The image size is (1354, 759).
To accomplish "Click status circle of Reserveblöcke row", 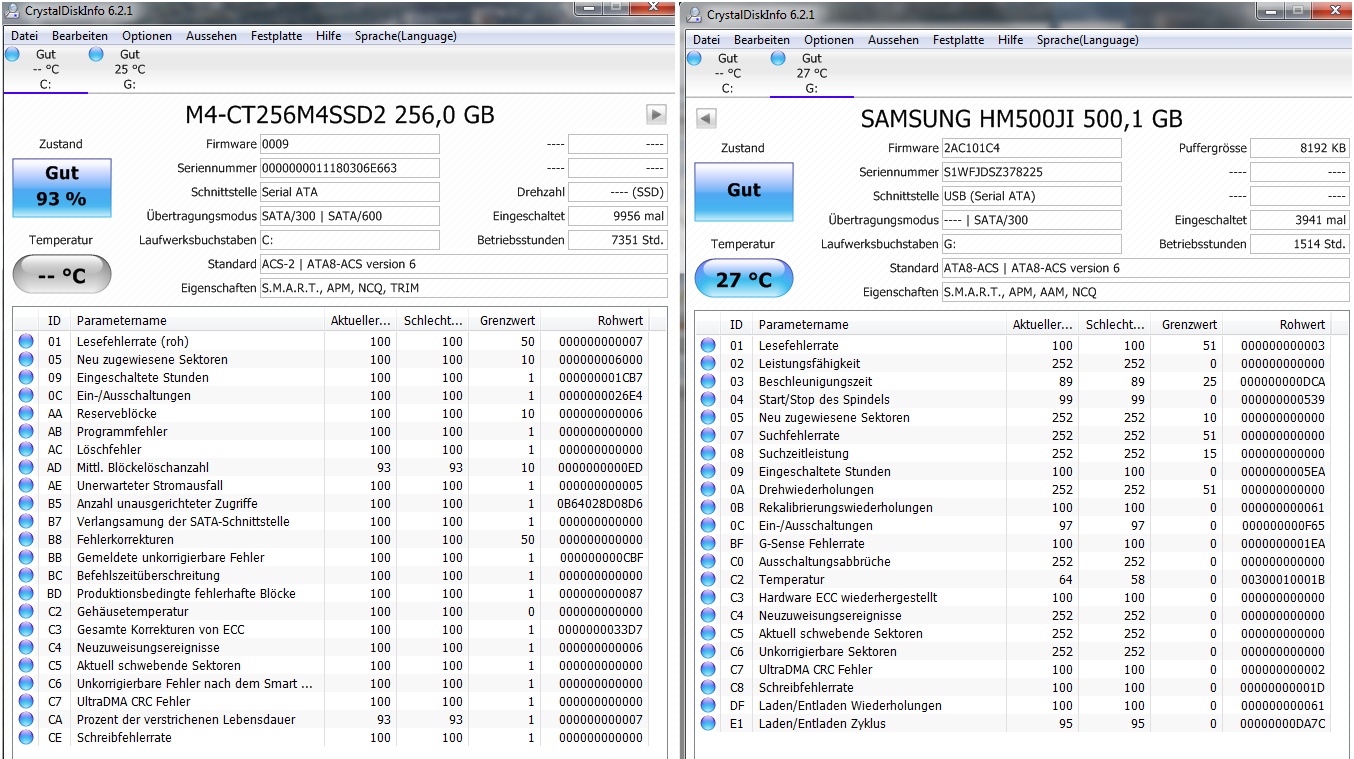I will pos(26,414).
